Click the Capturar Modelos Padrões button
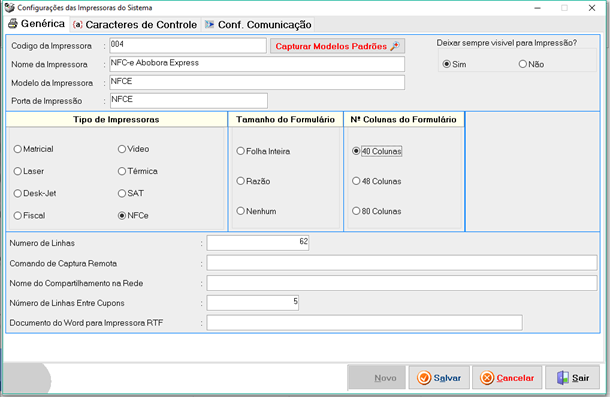Screen dimensions: 610x397 (337, 46)
